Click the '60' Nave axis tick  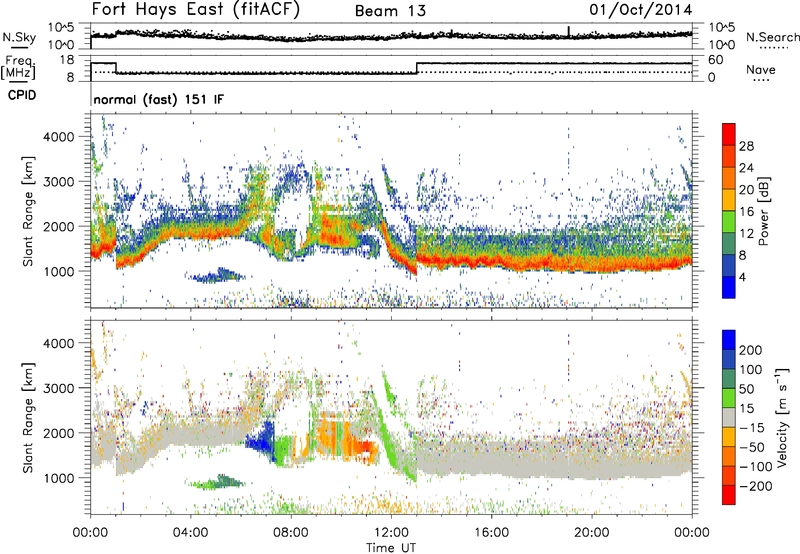coord(716,60)
